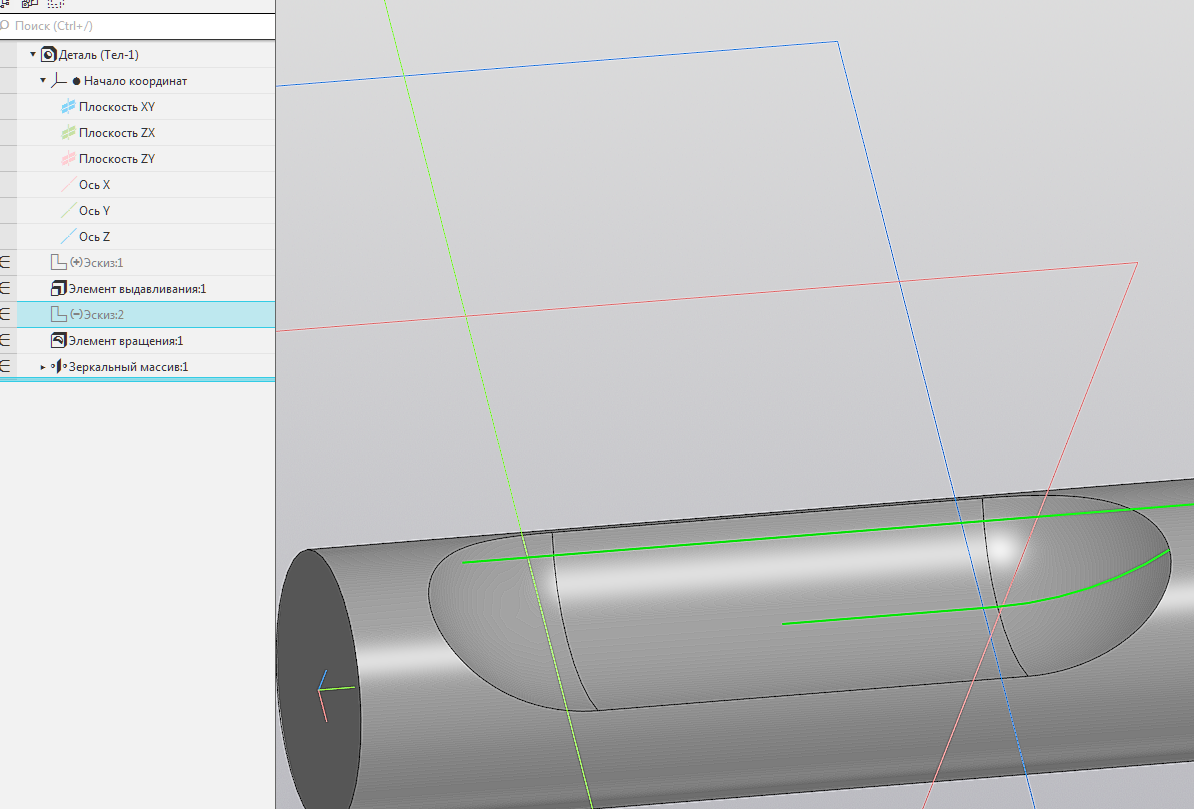Screen dimensions: 1194x809
Task: Click the relation marker left of Зеркальный массив:1
Action: click(5, 366)
